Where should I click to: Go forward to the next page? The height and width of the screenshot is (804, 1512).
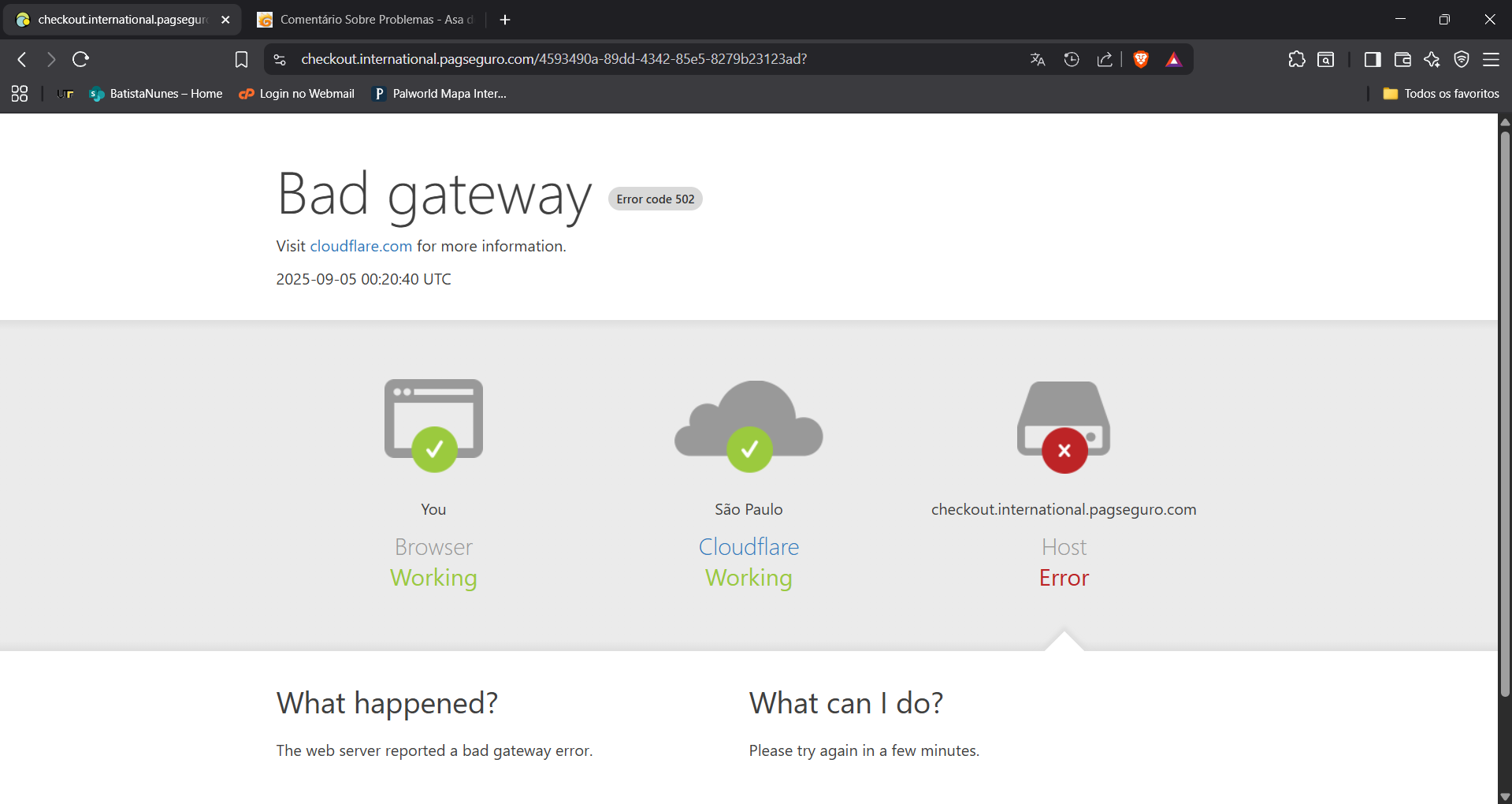pyautogui.click(x=51, y=59)
